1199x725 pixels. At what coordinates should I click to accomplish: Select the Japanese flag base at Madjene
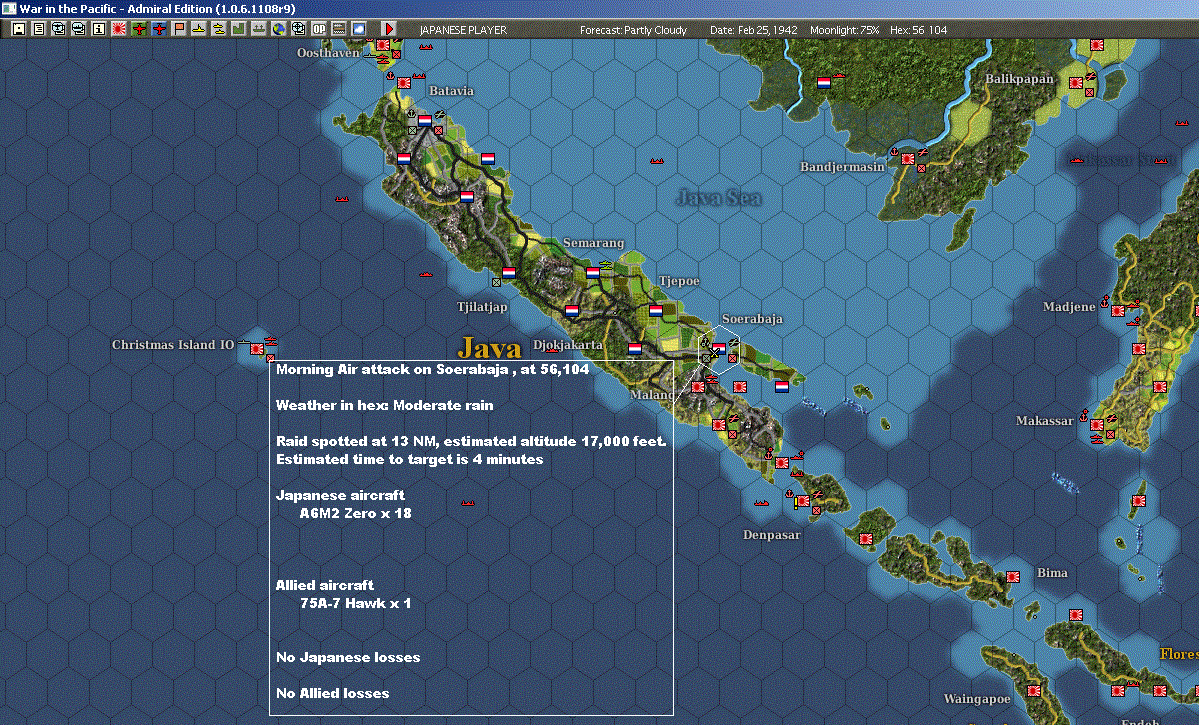1118,310
